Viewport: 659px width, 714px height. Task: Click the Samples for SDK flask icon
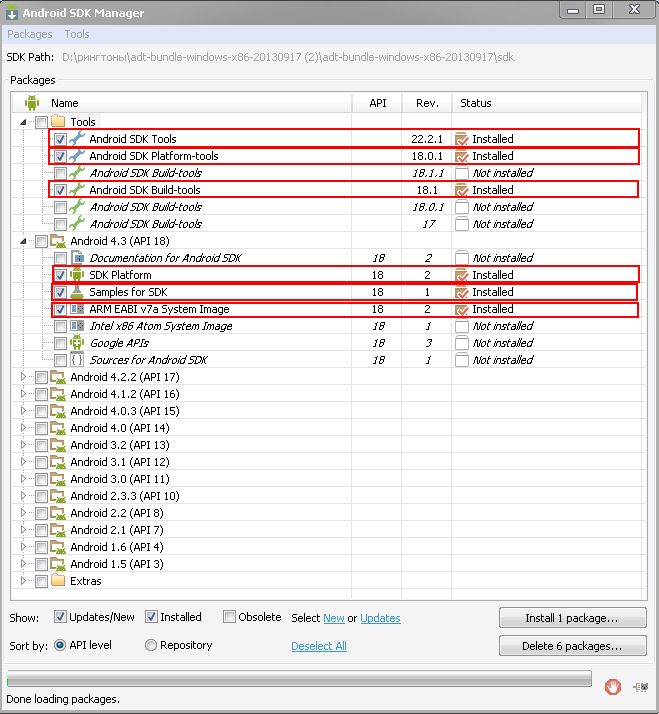point(77,292)
